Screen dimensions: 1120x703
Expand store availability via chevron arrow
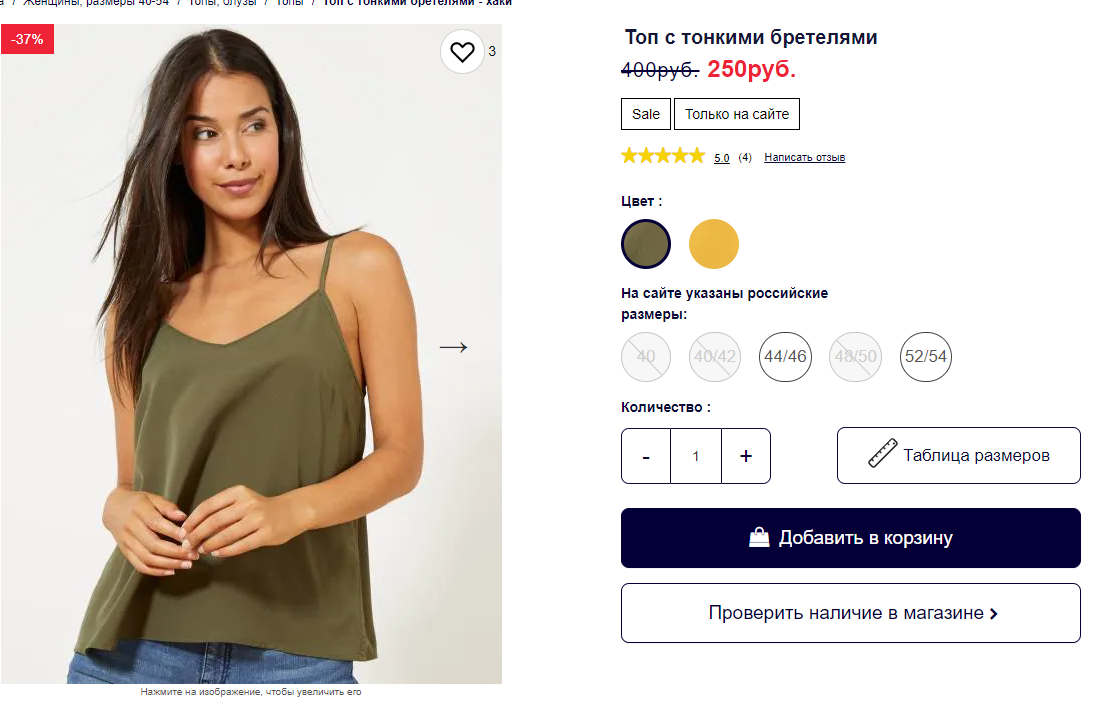tap(994, 613)
